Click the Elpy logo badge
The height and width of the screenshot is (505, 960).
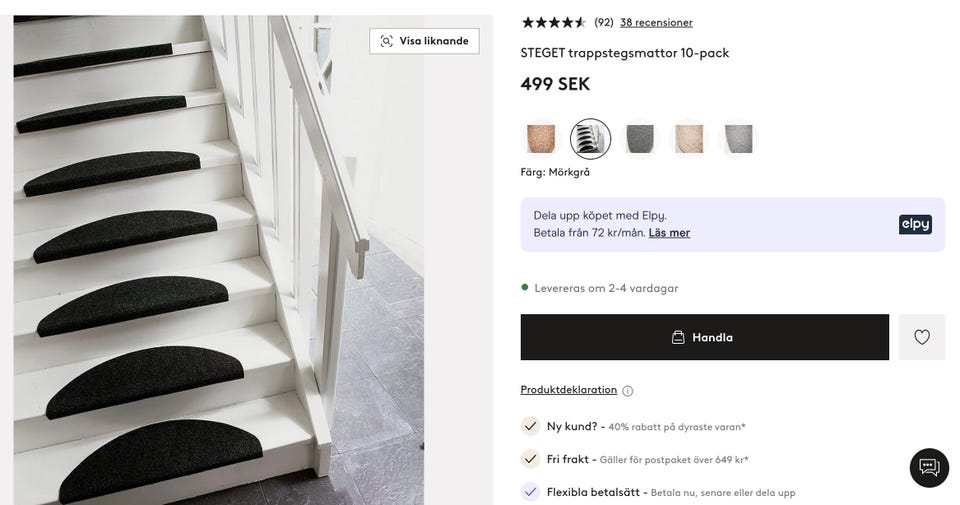click(x=915, y=224)
